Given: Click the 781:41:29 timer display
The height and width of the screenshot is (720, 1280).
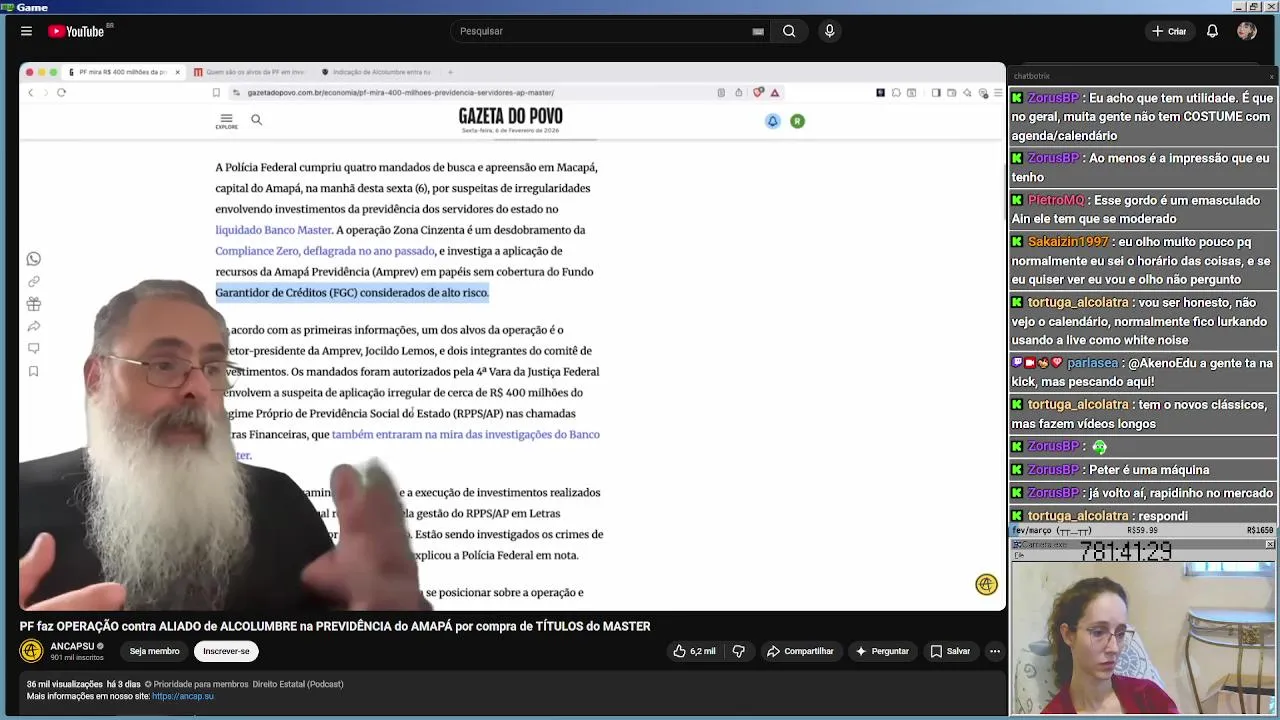Looking at the screenshot, I should click(x=1128, y=553).
